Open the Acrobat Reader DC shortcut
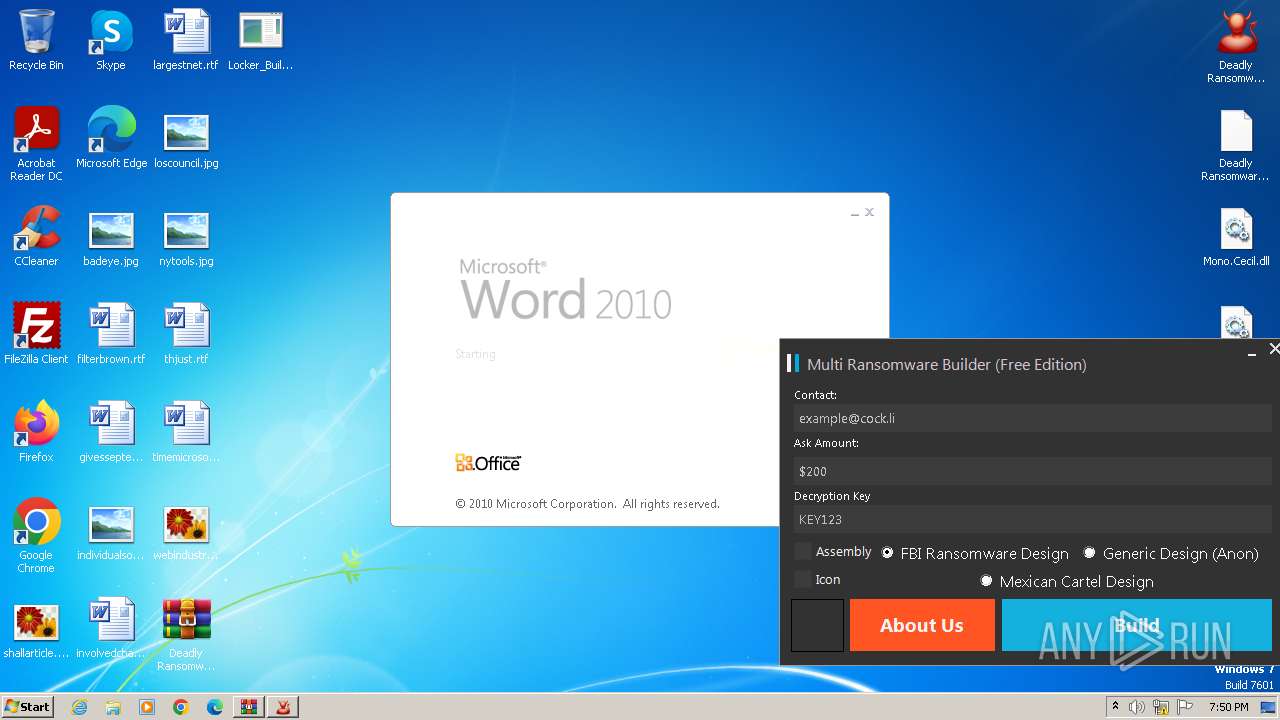Screen dimensions: 1280x720 click(x=36, y=144)
